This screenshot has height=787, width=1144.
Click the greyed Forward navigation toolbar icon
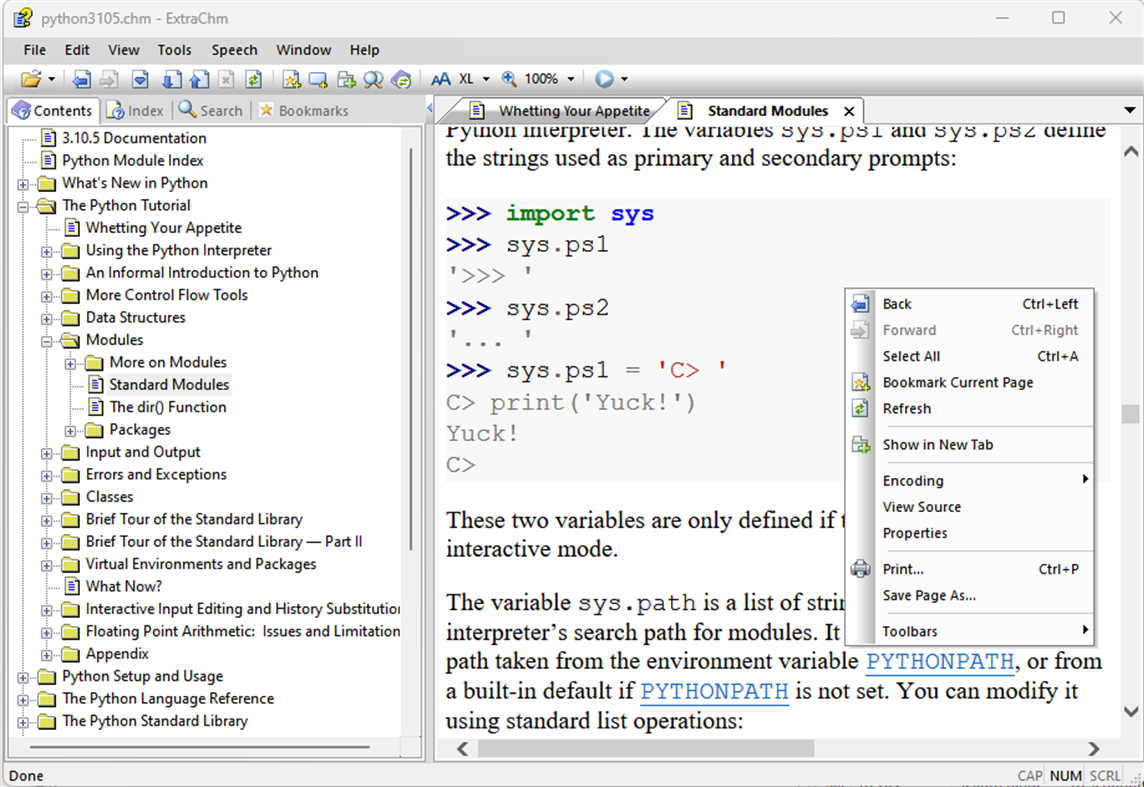109,79
